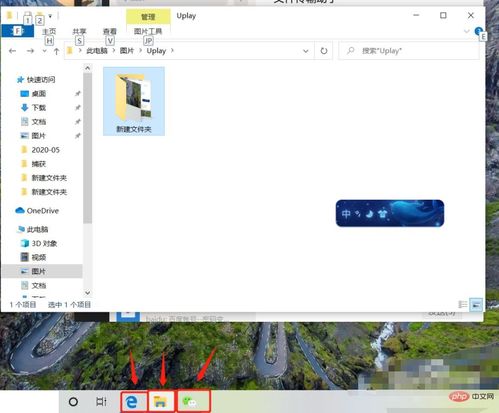The width and height of the screenshot is (499, 413).
Task: Go up one folder level
Action: click(57, 51)
